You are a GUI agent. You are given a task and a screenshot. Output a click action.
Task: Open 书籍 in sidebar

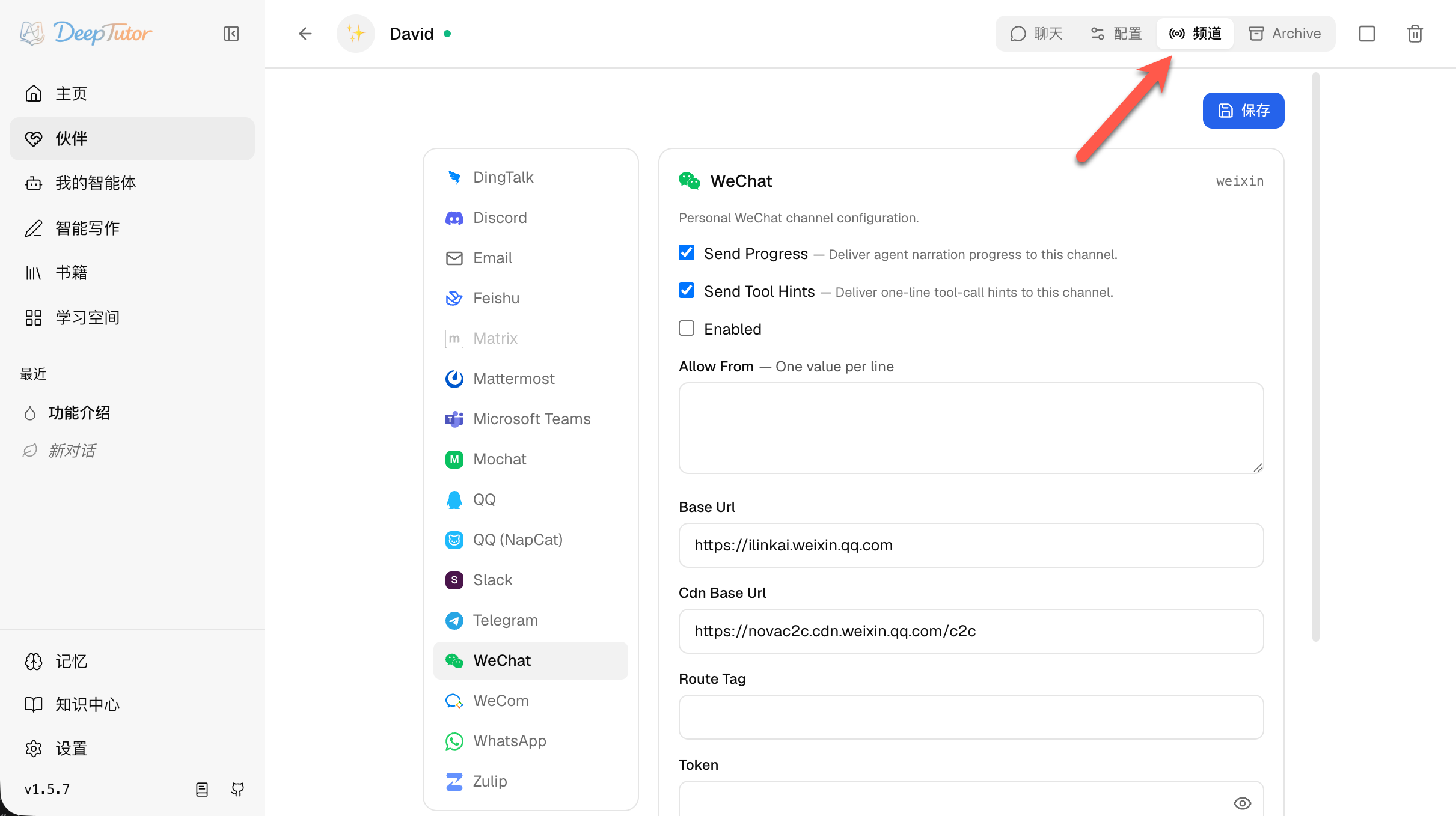132,273
